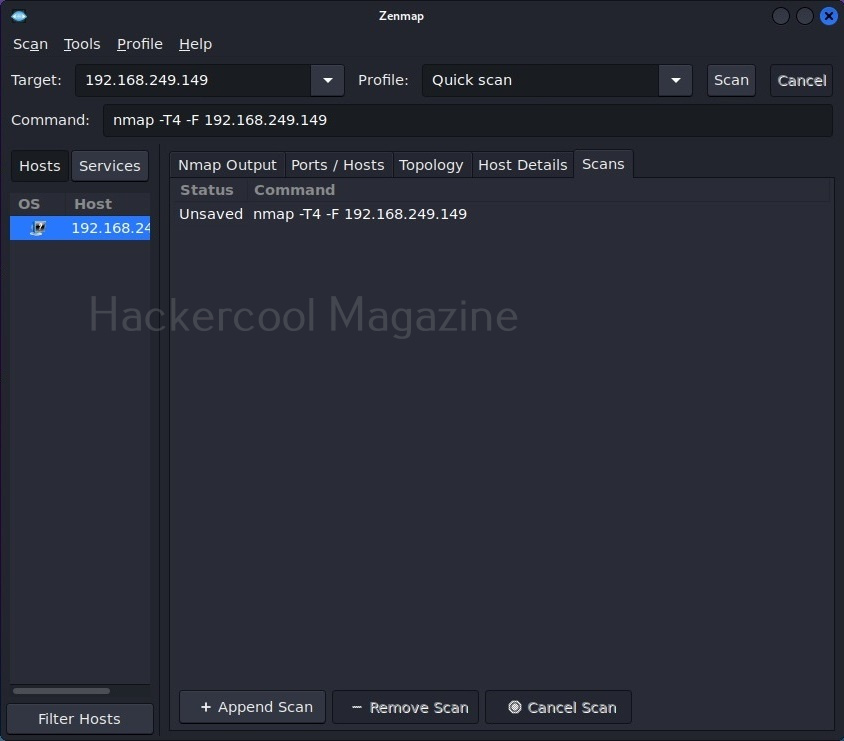The height and width of the screenshot is (741, 844).
Task: Click the host list horizontal scrollbar
Action: coord(61,690)
